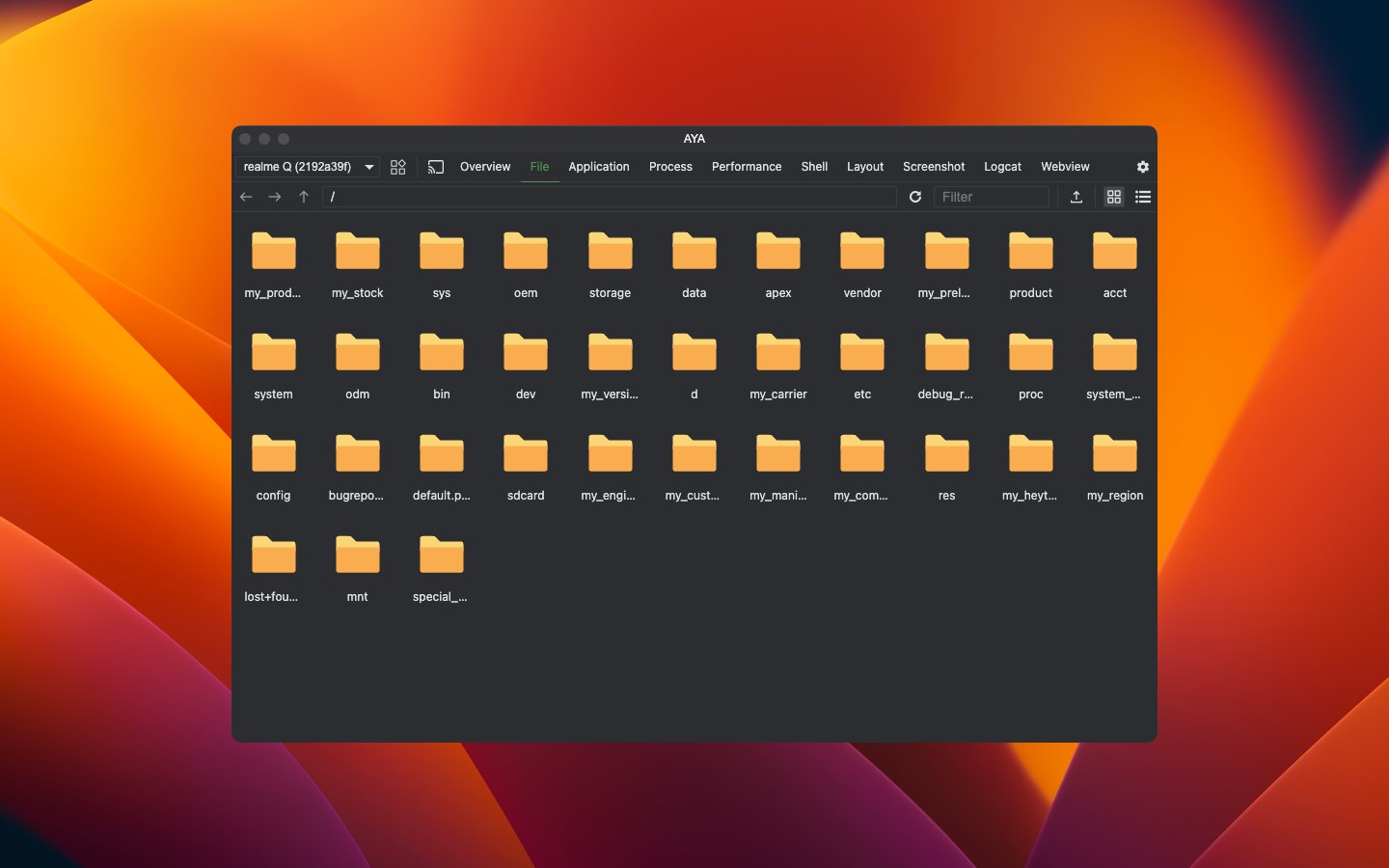Click the path address field

pos(610,197)
